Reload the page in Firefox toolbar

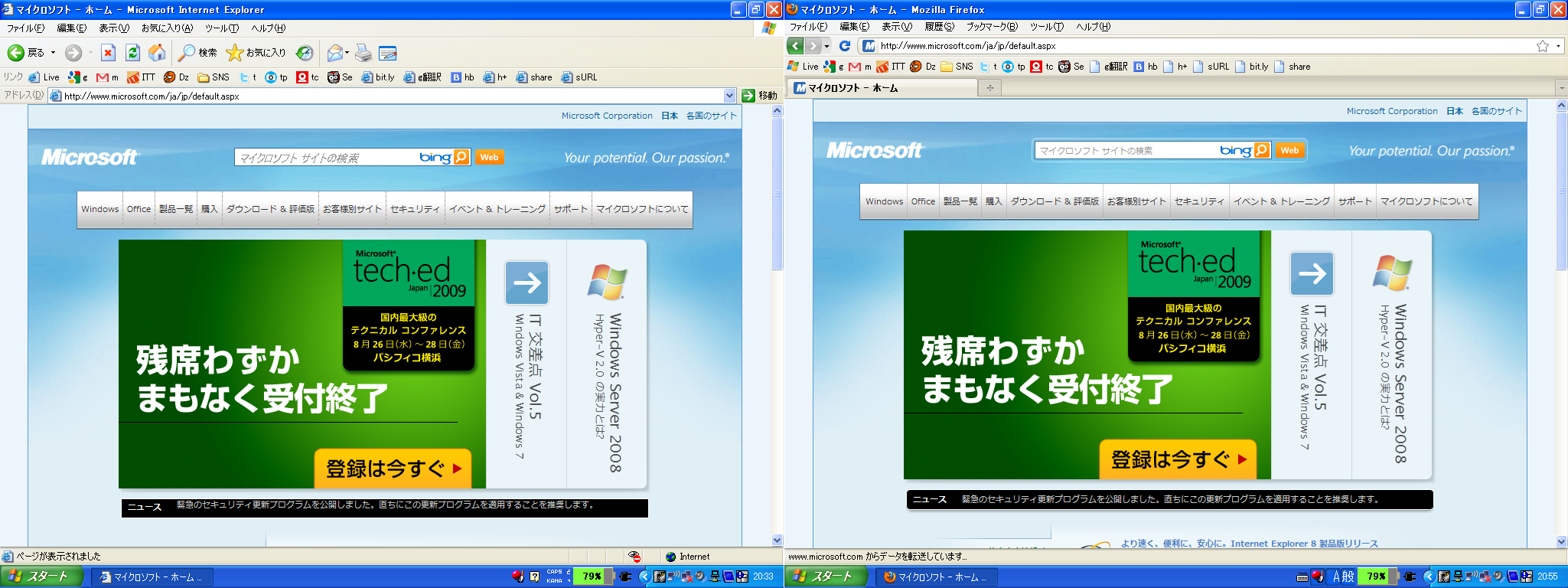(845, 46)
